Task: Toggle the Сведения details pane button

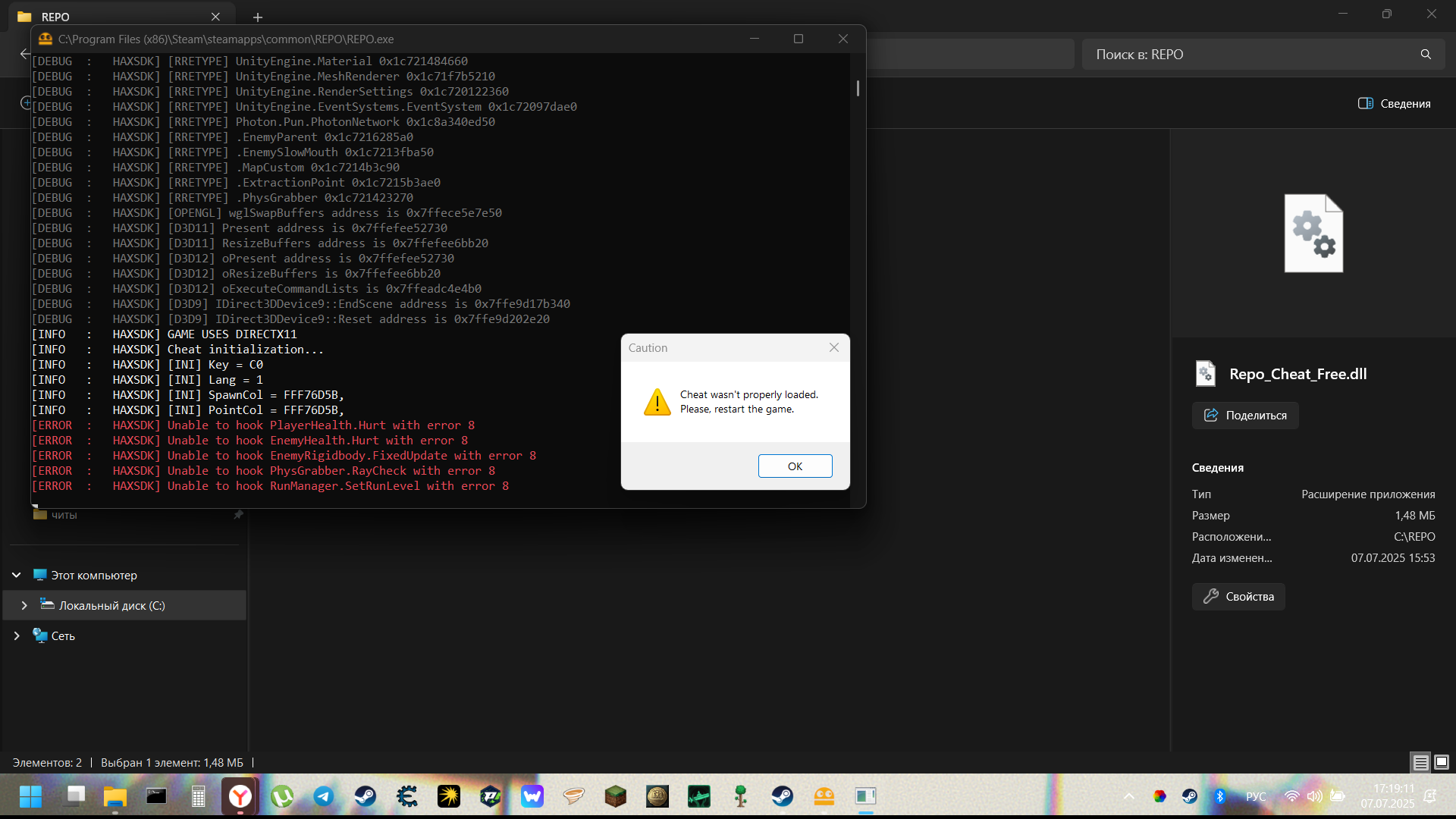Action: click(x=1394, y=104)
